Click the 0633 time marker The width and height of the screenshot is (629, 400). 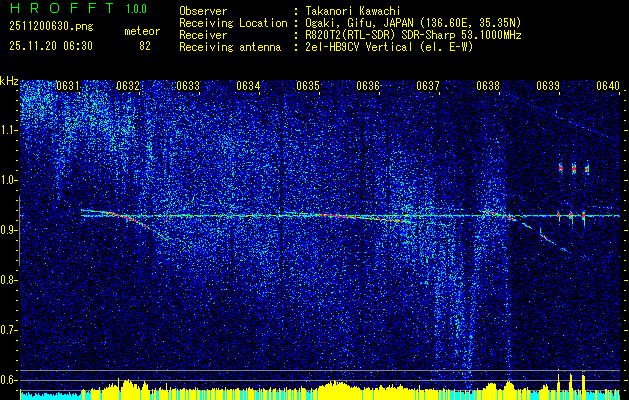coord(188,85)
